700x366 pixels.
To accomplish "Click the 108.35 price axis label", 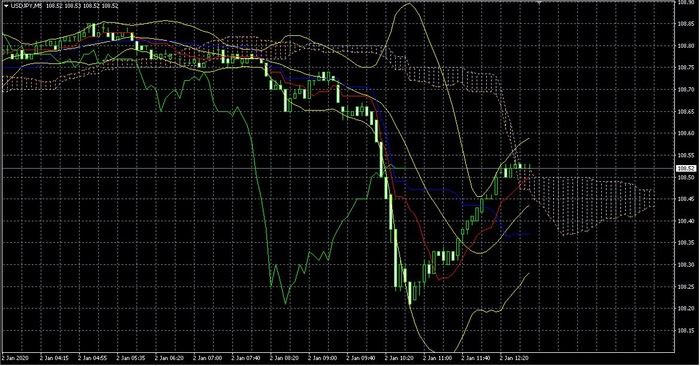I will (686, 243).
